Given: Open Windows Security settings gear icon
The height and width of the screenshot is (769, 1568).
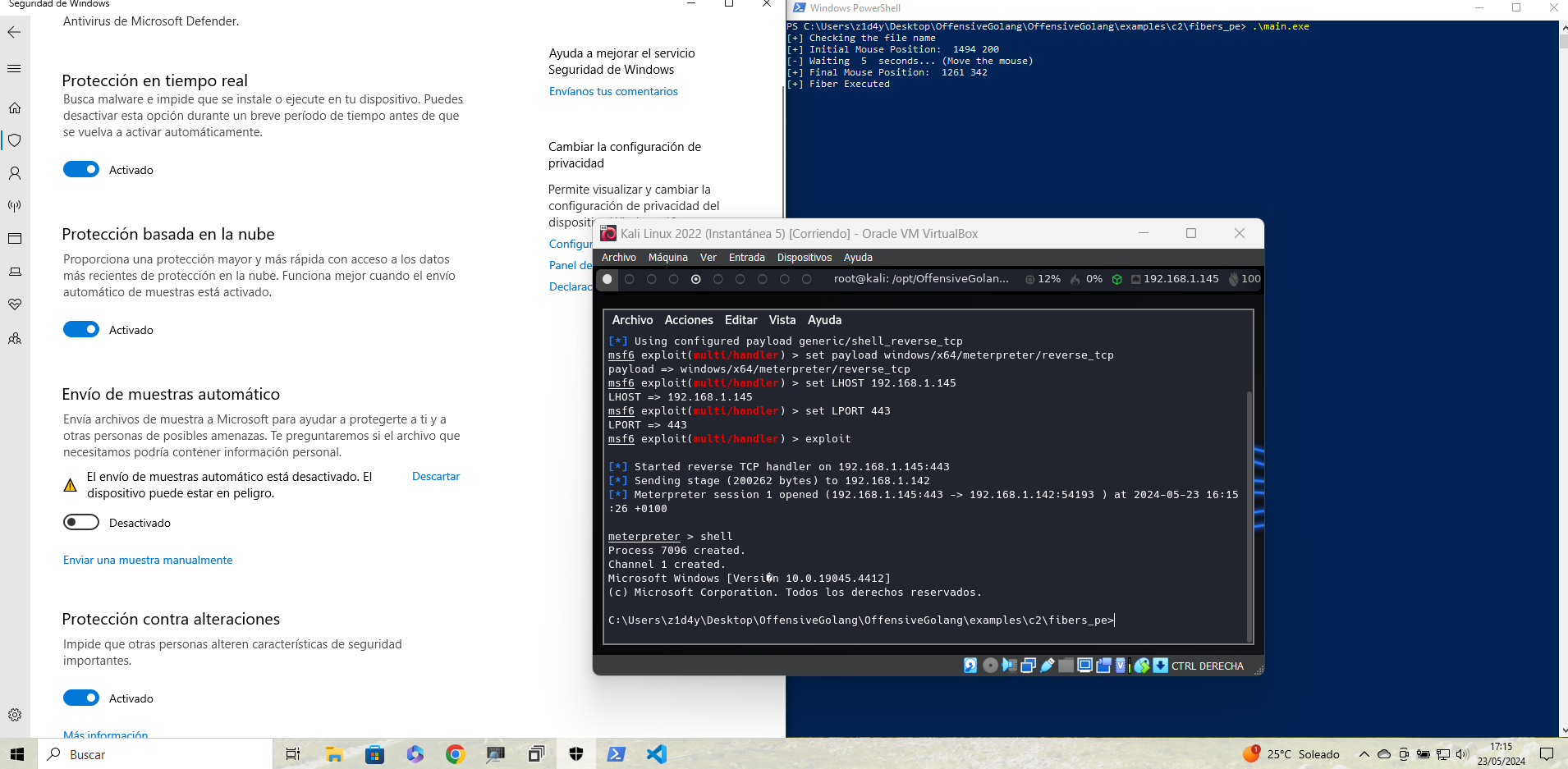Looking at the screenshot, I should [x=15, y=715].
